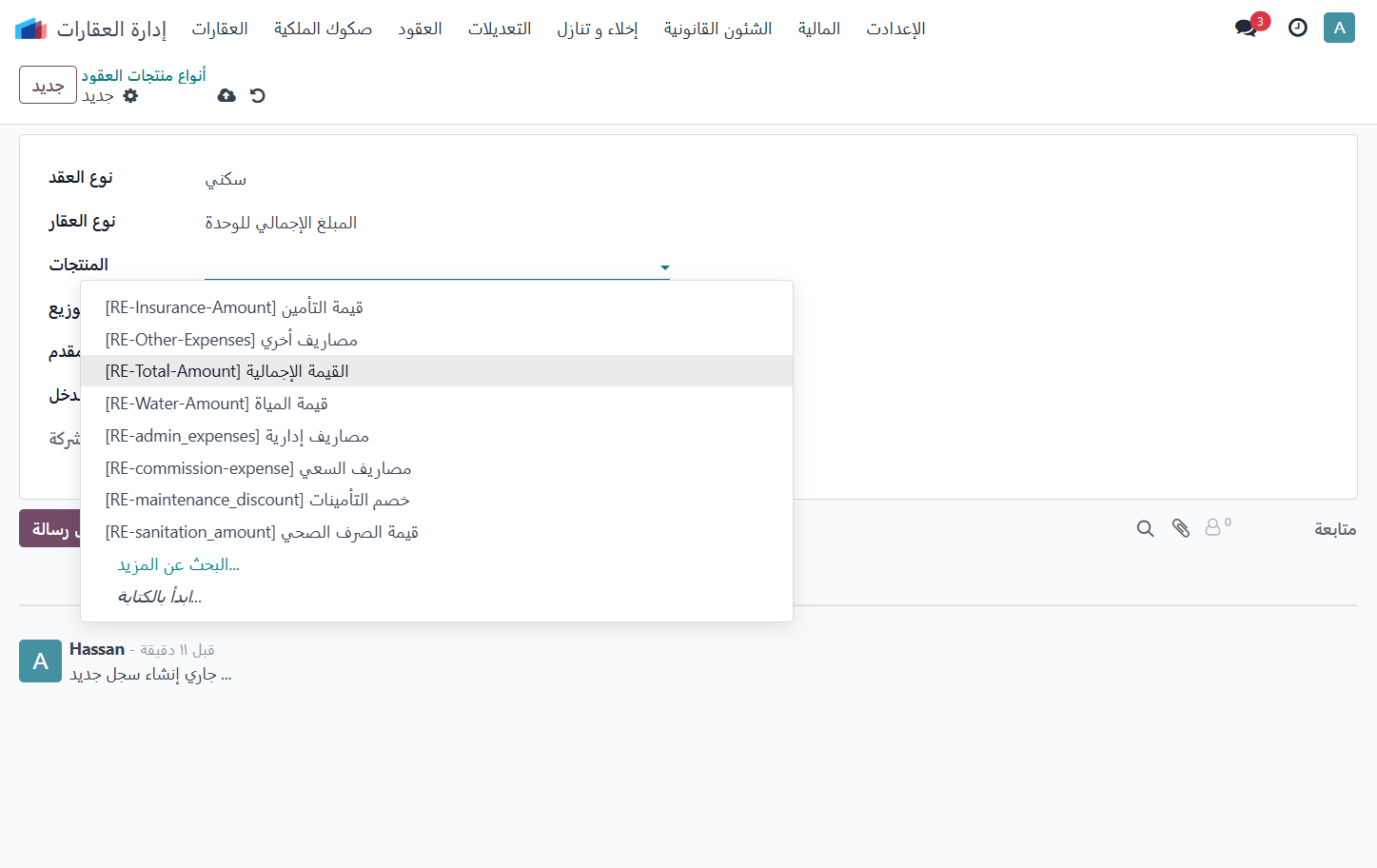Click the جديد new record button

pyautogui.click(x=48, y=85)
